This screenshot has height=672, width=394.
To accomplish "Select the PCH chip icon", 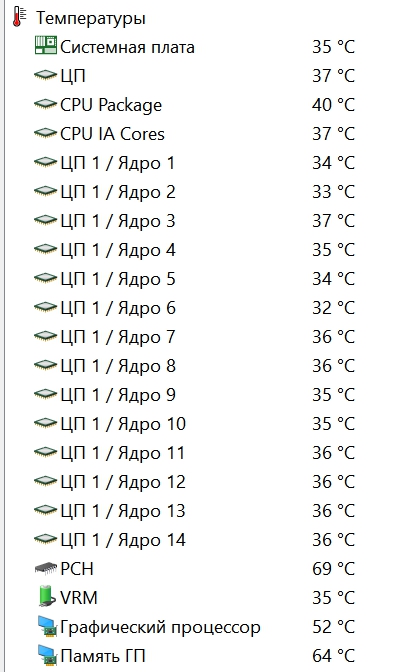I will [45, 568].
